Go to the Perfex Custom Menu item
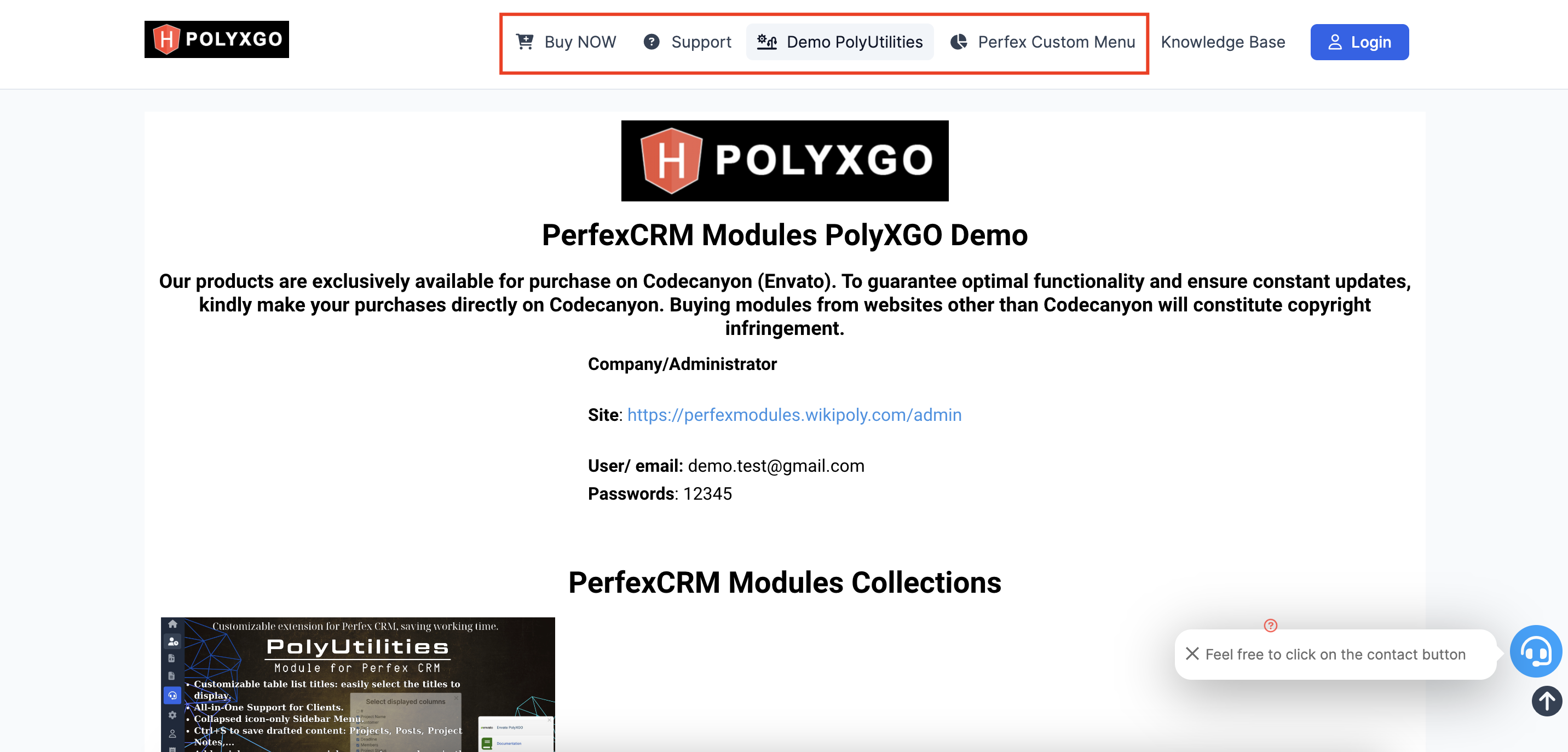The width and height of the screenshot is (1568, 752). click(x=1056, y=42)
